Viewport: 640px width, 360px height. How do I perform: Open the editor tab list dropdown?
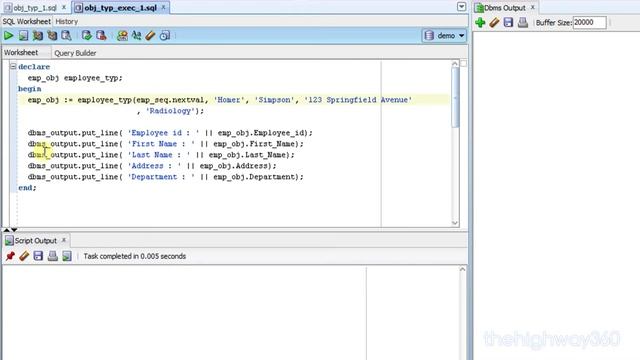click(461, 7)
